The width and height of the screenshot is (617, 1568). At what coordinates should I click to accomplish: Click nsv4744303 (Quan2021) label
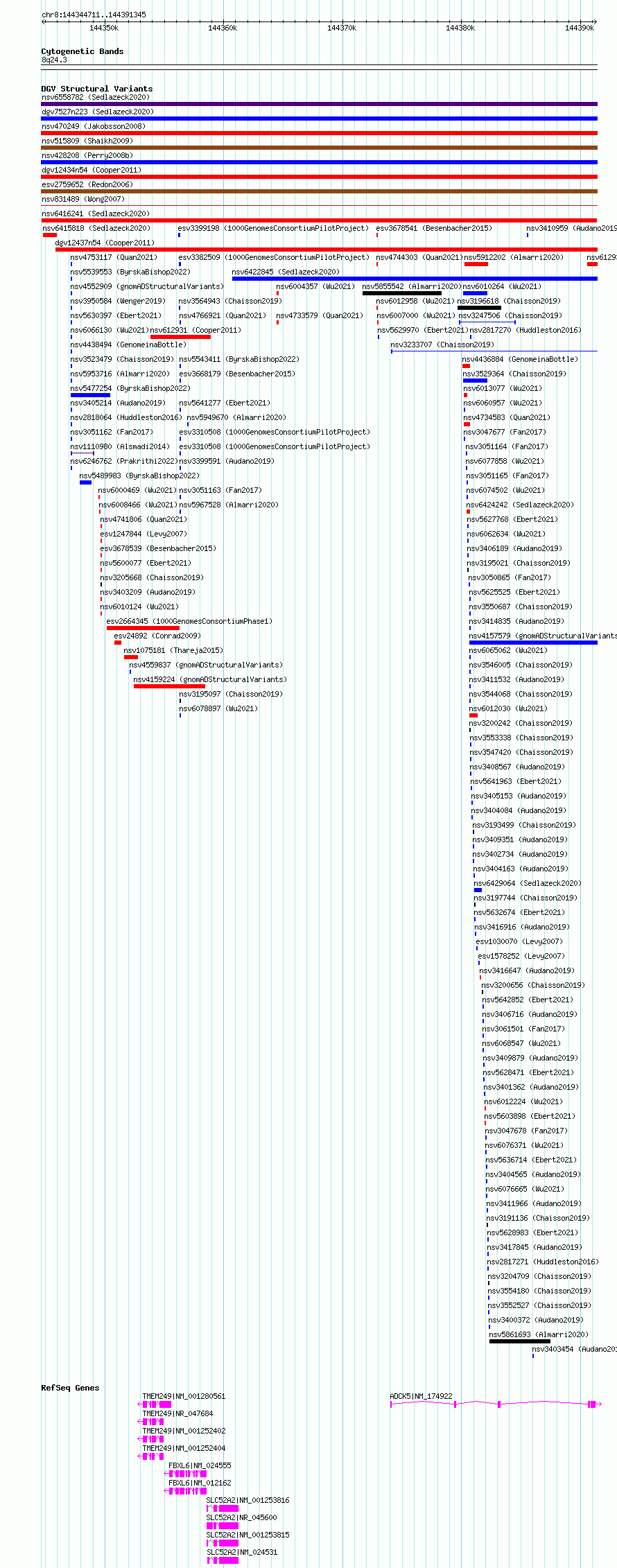[x=419, y=258]
